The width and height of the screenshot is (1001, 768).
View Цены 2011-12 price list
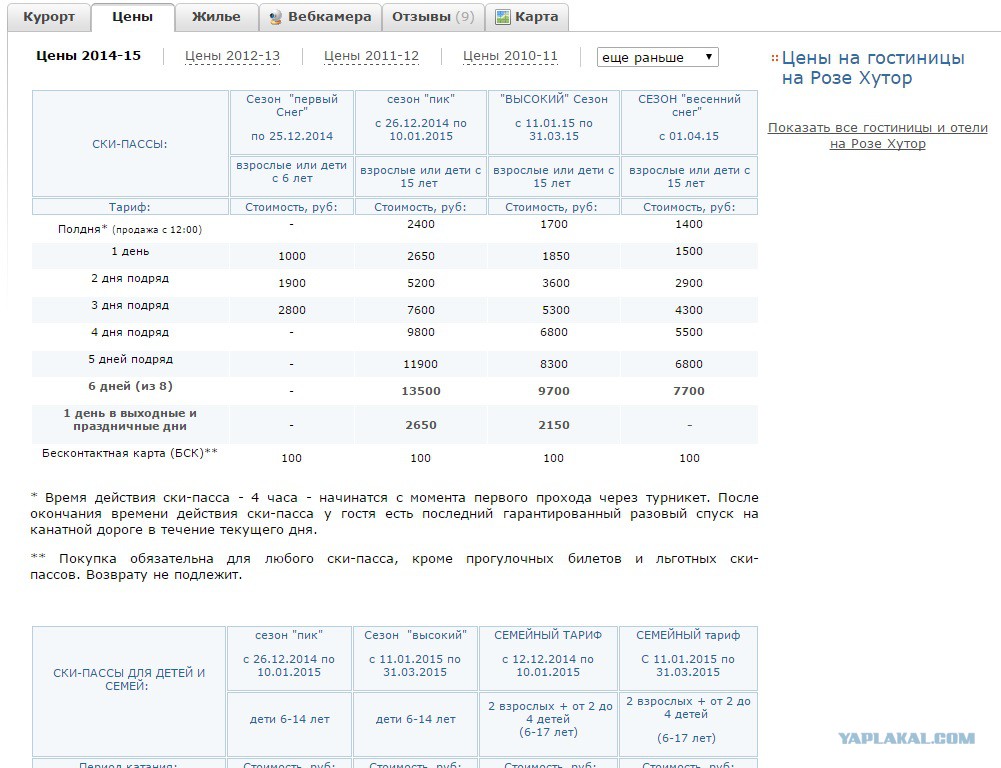(x=372, y=56)
